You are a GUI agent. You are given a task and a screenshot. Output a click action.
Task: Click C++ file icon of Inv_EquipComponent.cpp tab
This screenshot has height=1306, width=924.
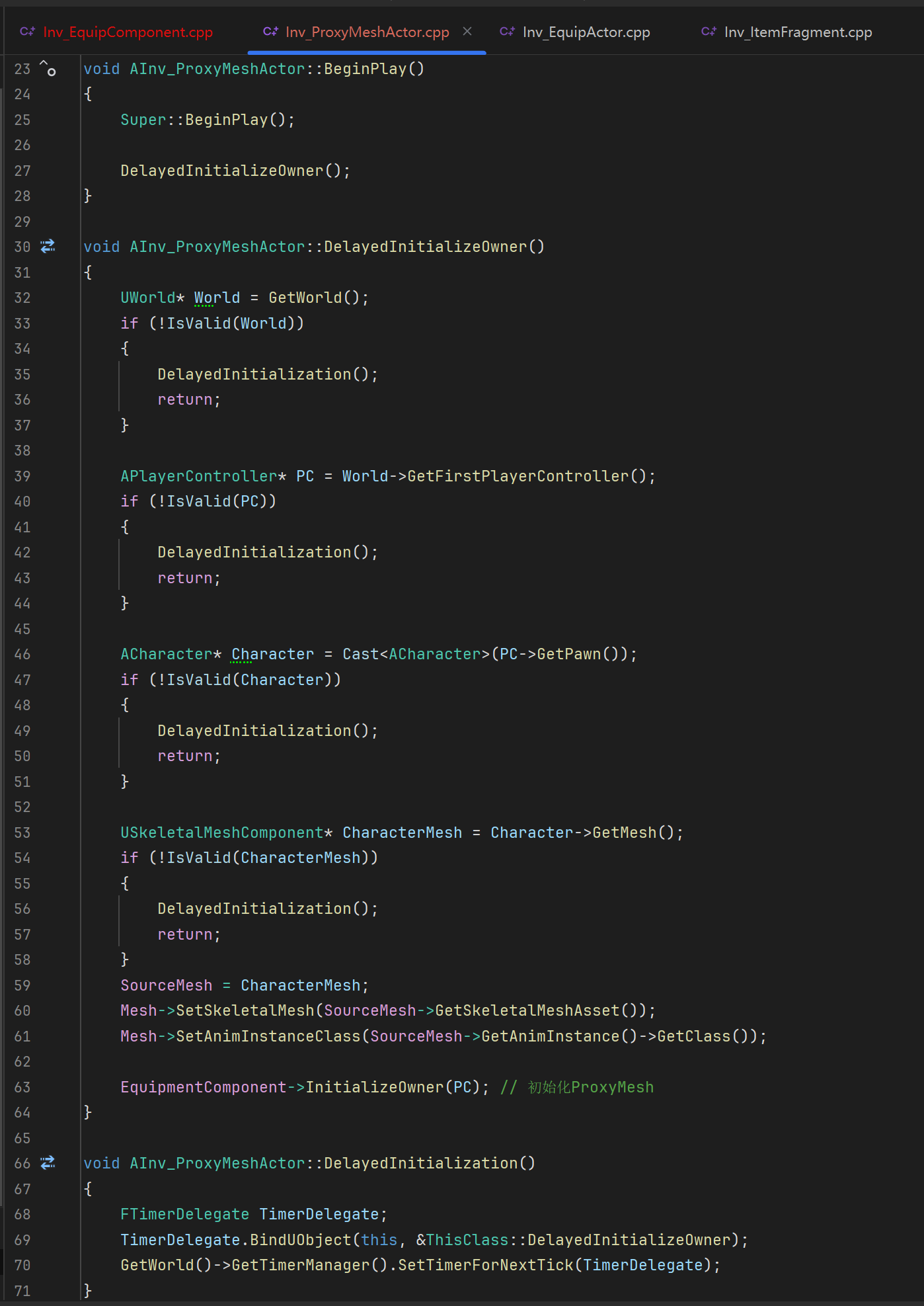[27, 31]
